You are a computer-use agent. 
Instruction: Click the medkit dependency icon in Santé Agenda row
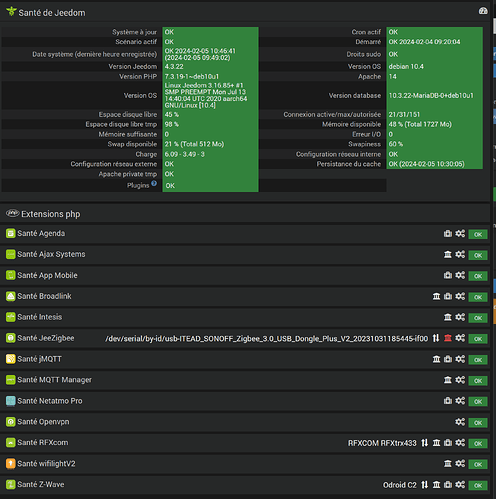pos(448,233)
